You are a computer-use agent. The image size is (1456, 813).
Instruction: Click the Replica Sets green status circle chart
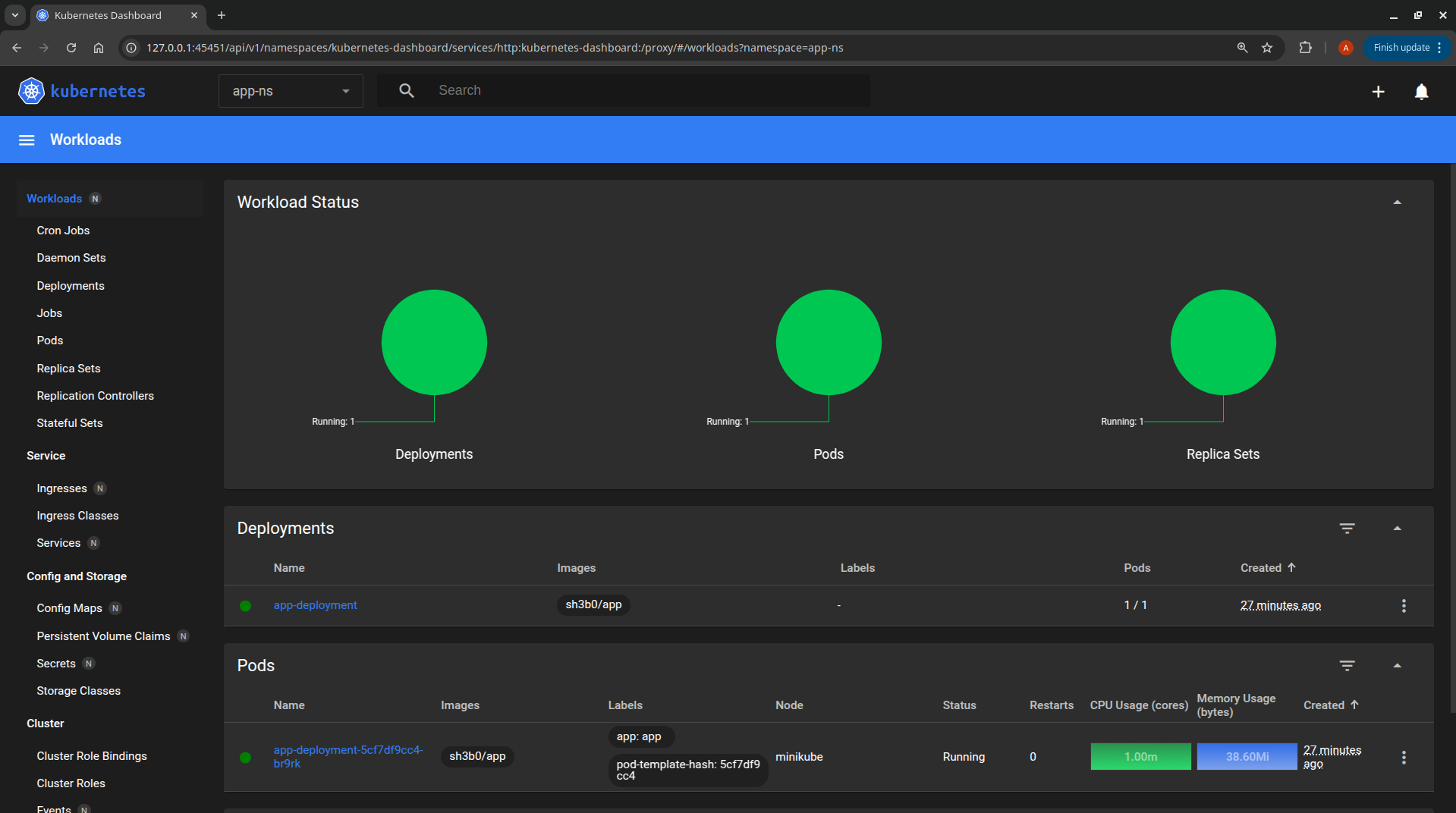[x=1223, y=343]
